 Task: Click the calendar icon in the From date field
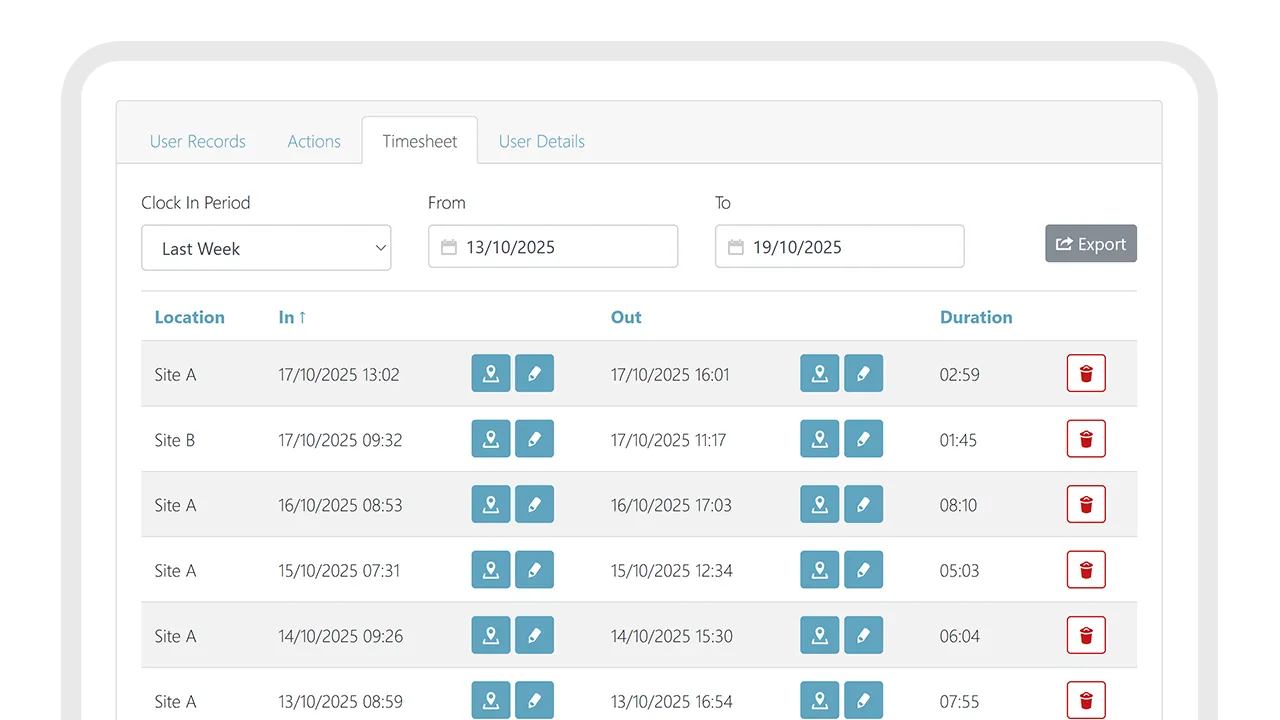point(448,246)
